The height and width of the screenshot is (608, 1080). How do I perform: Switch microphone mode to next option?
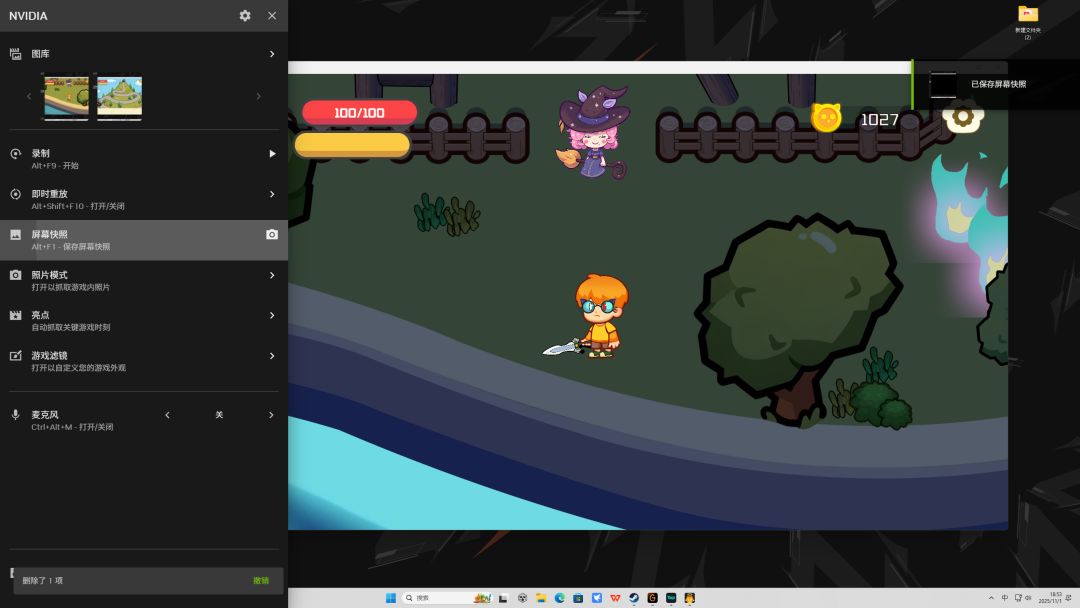(x=271, y=415)
